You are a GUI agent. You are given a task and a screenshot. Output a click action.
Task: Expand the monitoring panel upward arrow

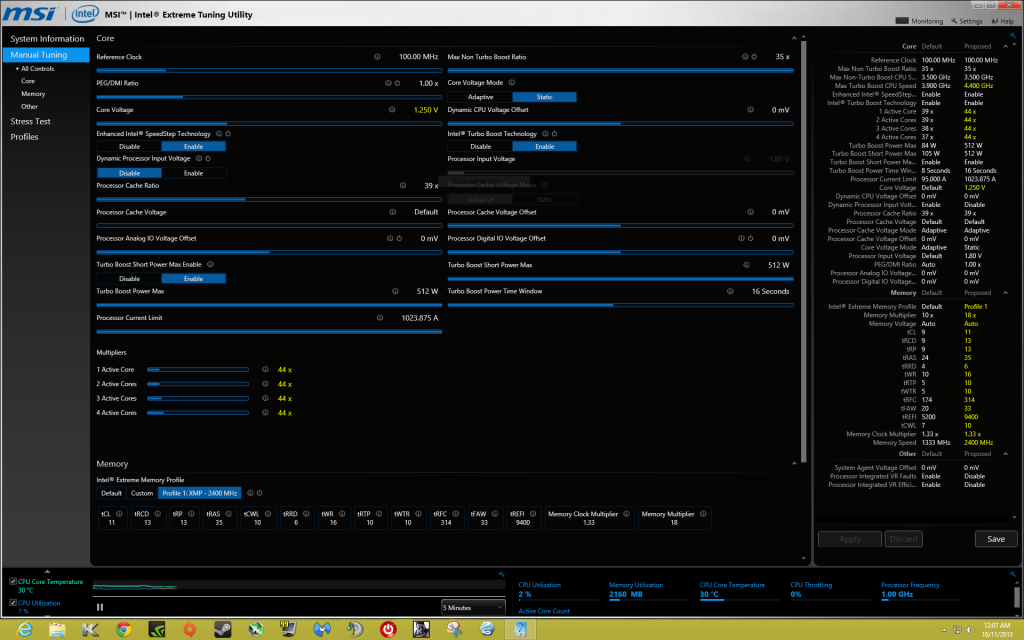click(x=47, y=571)
